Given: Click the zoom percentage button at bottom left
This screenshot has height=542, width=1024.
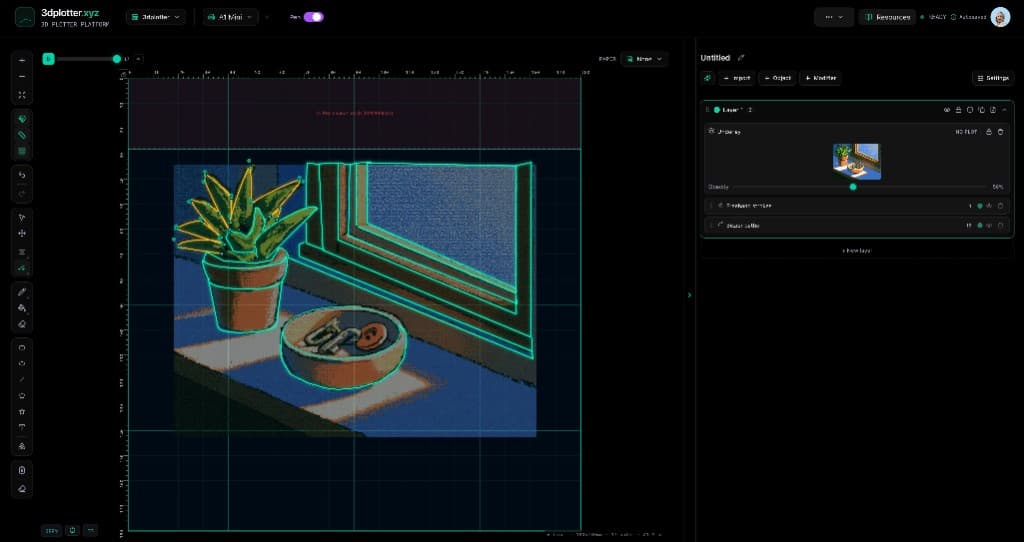Looking at the screenshot, I should 51,530.
